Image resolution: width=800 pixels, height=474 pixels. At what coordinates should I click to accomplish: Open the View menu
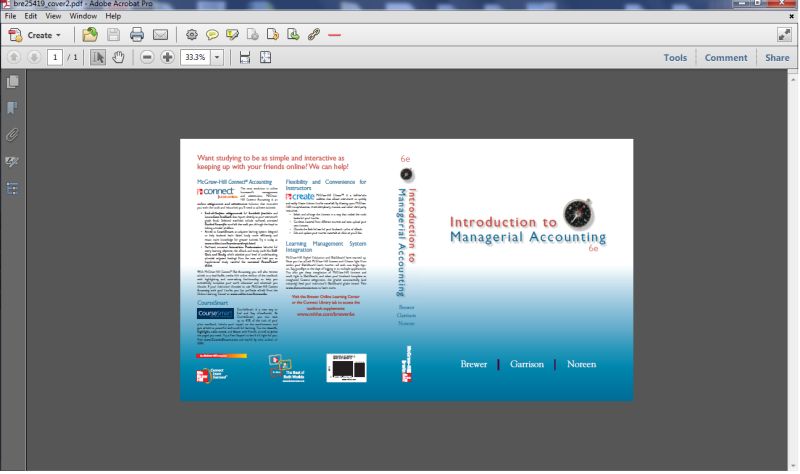(53, 16)
